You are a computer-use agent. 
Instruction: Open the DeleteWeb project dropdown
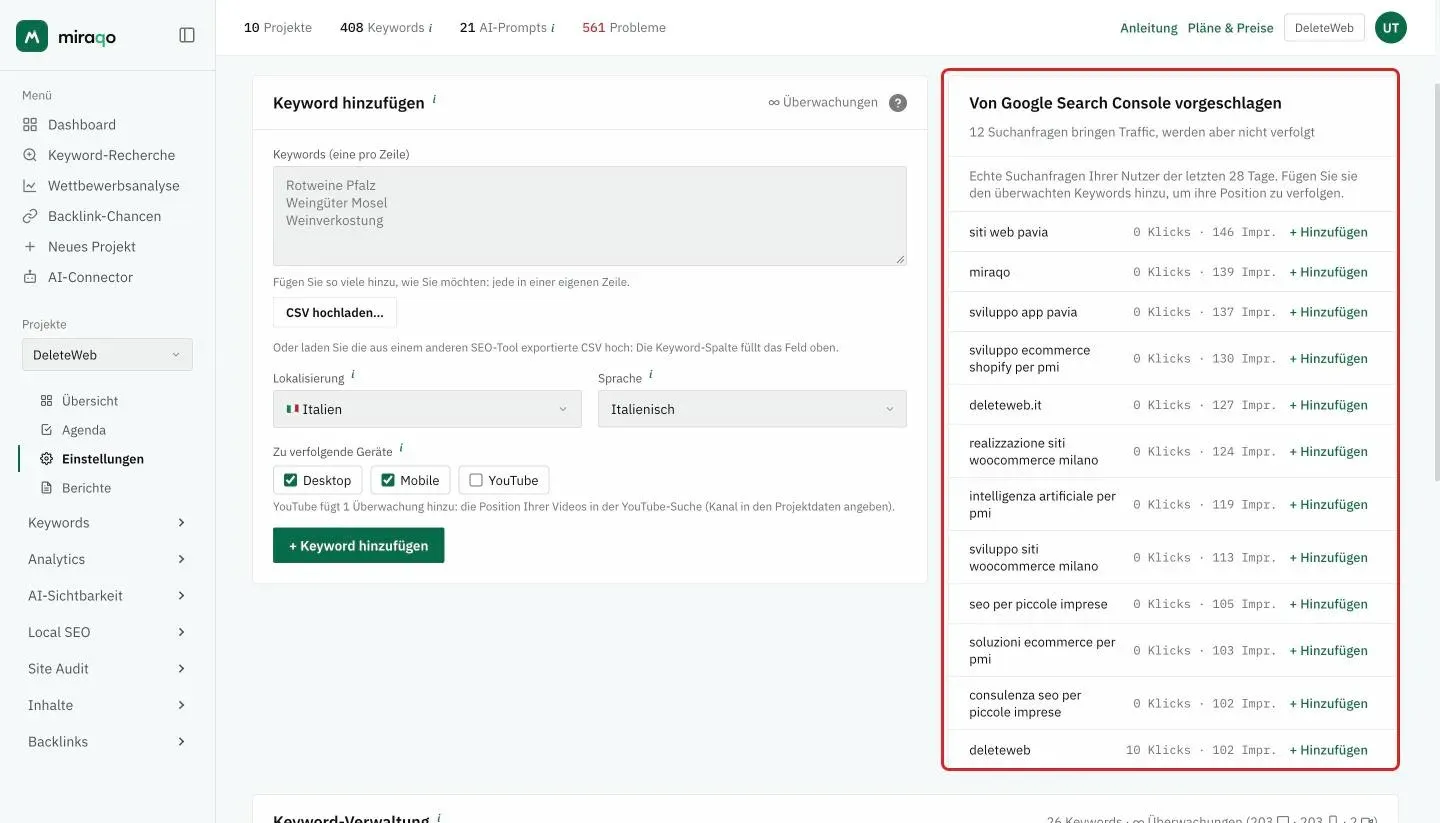pos(107,355)
